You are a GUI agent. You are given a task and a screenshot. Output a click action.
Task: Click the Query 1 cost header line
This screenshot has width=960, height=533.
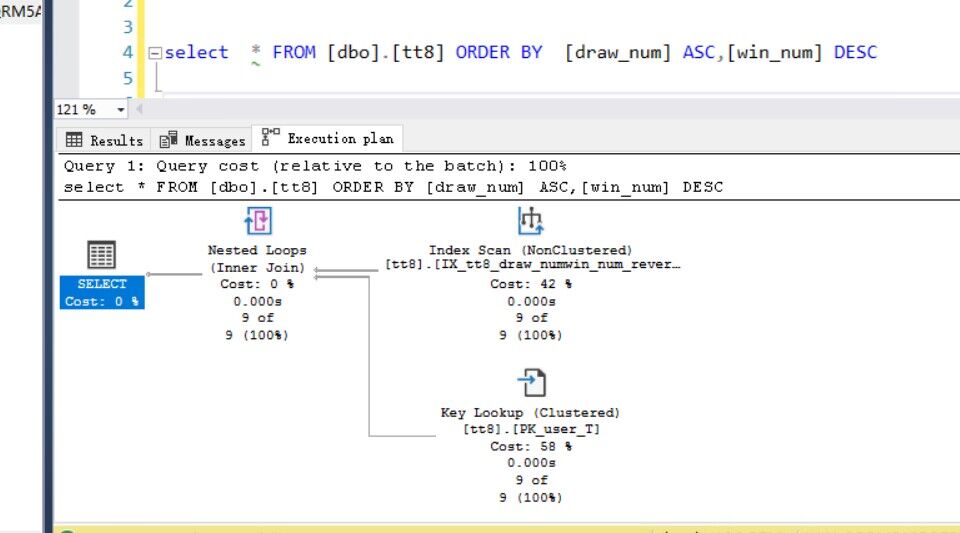[315, 166]
